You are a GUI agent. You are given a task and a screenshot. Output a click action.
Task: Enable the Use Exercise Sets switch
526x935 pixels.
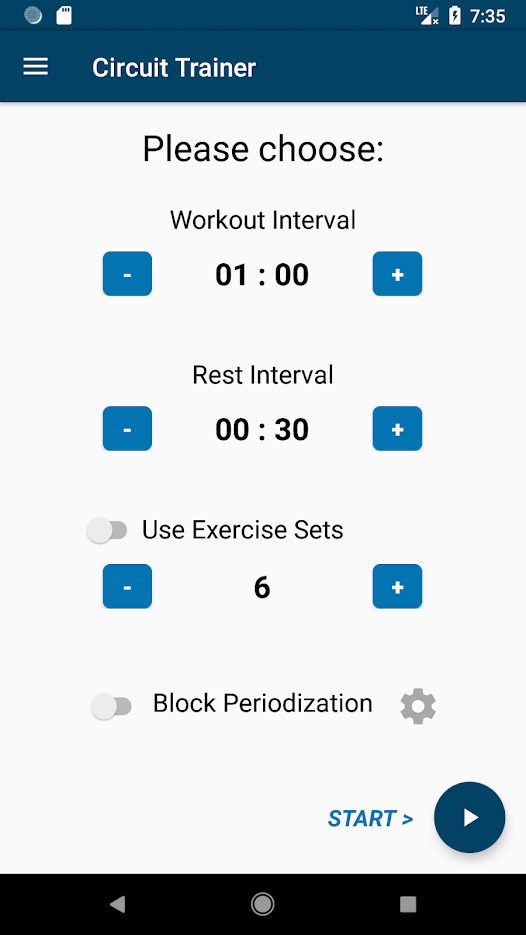coord(107,530)
